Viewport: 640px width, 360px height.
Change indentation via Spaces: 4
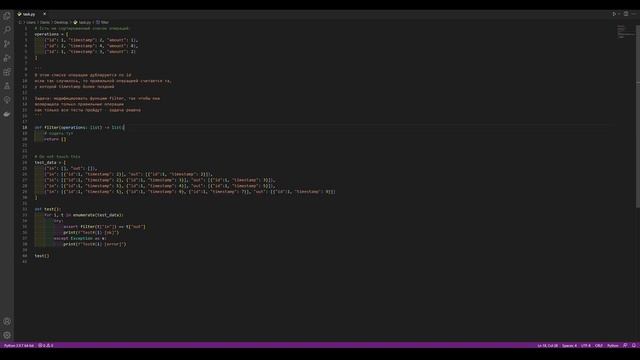(x=569, y=346)
